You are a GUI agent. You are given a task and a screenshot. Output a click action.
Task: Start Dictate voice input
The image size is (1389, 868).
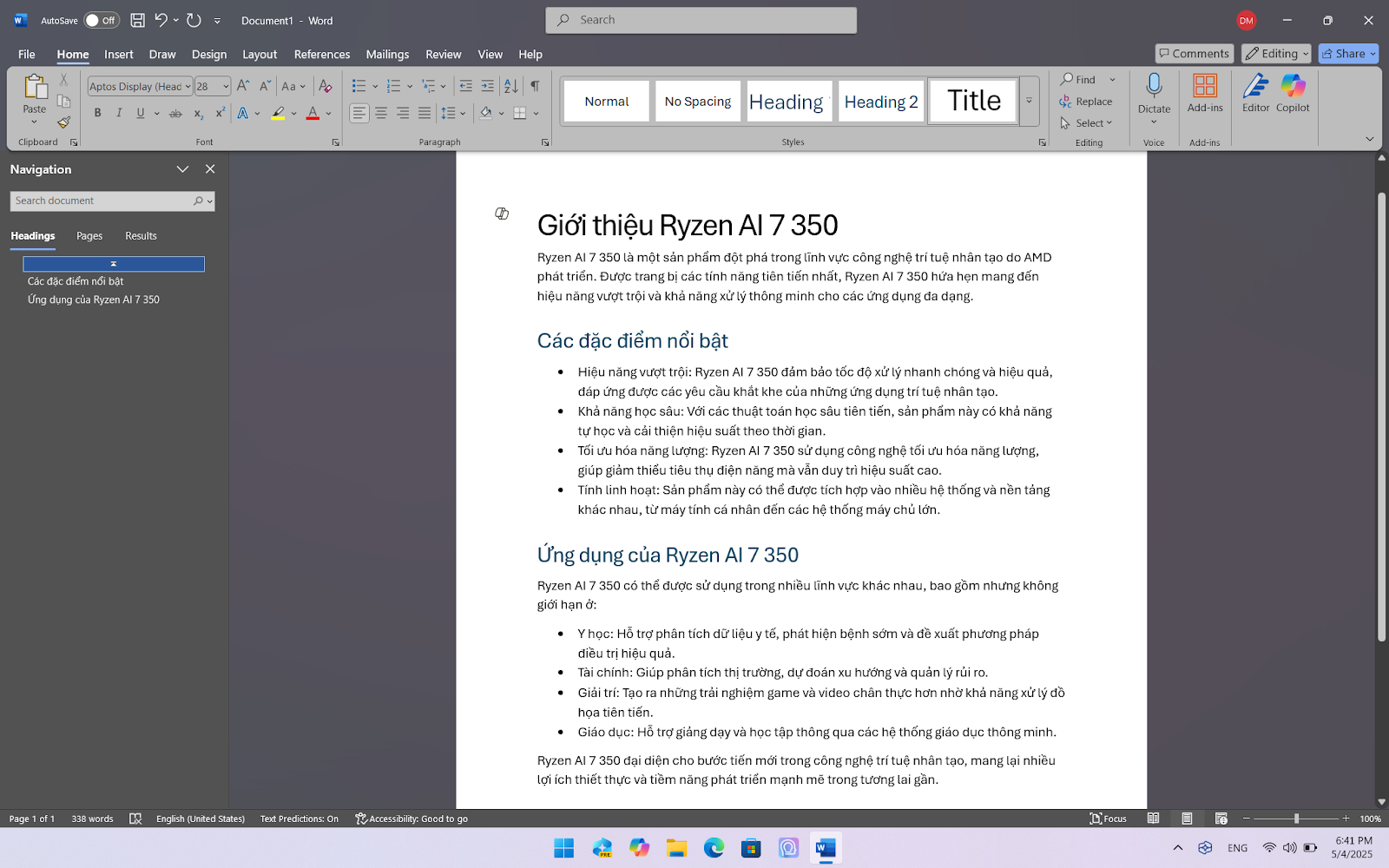(x=1154, y=92)
